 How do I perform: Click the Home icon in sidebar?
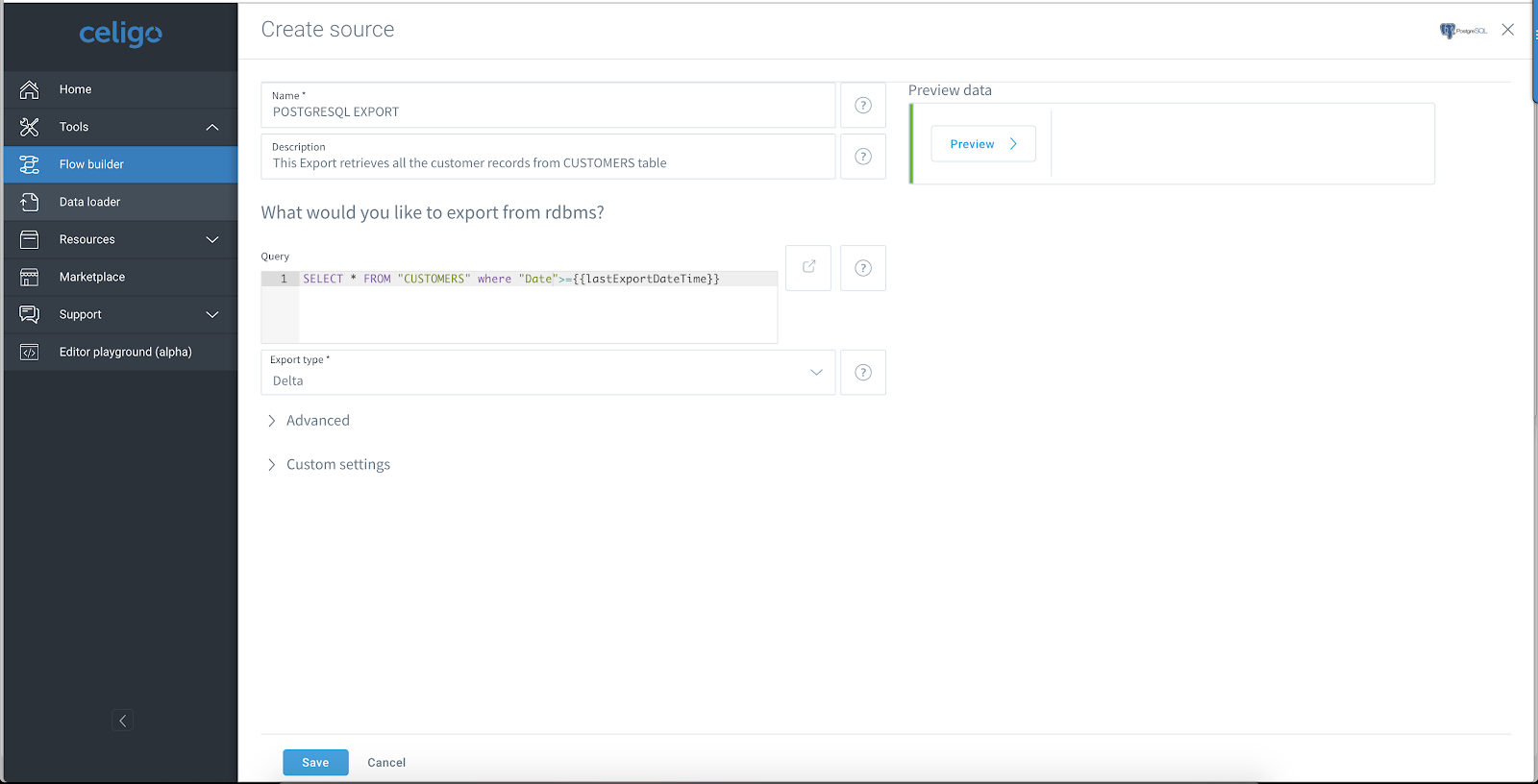click(x=30, y=89)
